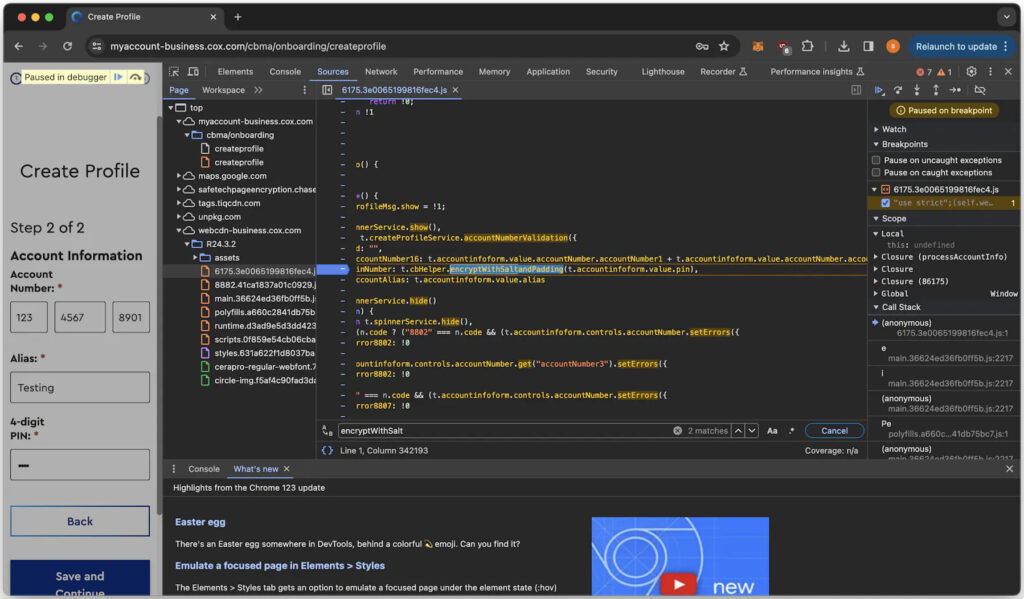Toggle the navigator sidebar icon

tap(327, 90)
